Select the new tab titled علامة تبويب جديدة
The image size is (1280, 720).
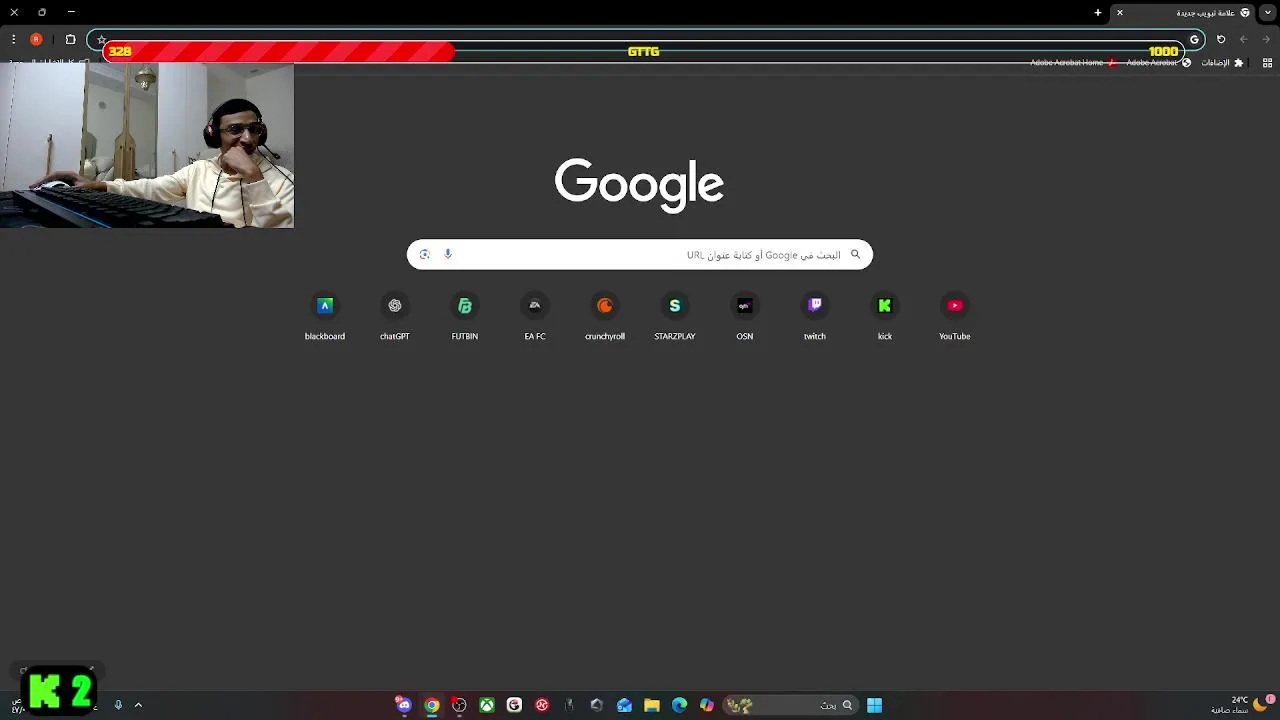(1183, 13)
